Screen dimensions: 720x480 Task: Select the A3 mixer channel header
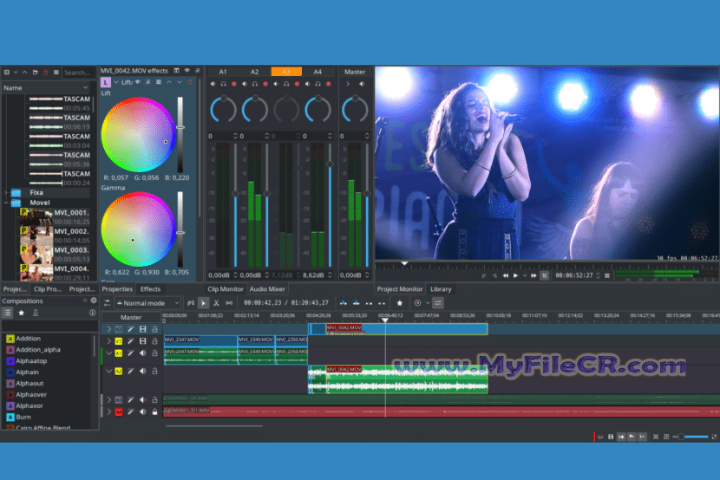(286, 72)
